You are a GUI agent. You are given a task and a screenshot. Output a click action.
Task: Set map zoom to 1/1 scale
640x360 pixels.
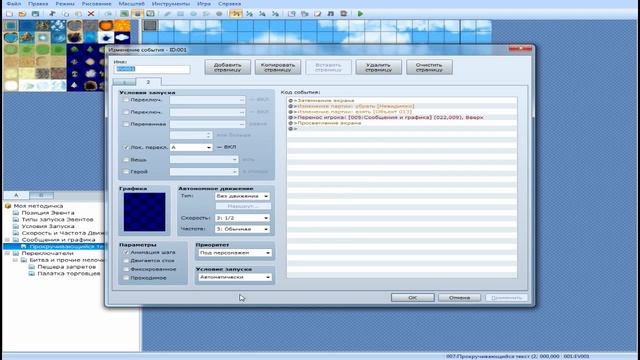(x=236, y=13)
